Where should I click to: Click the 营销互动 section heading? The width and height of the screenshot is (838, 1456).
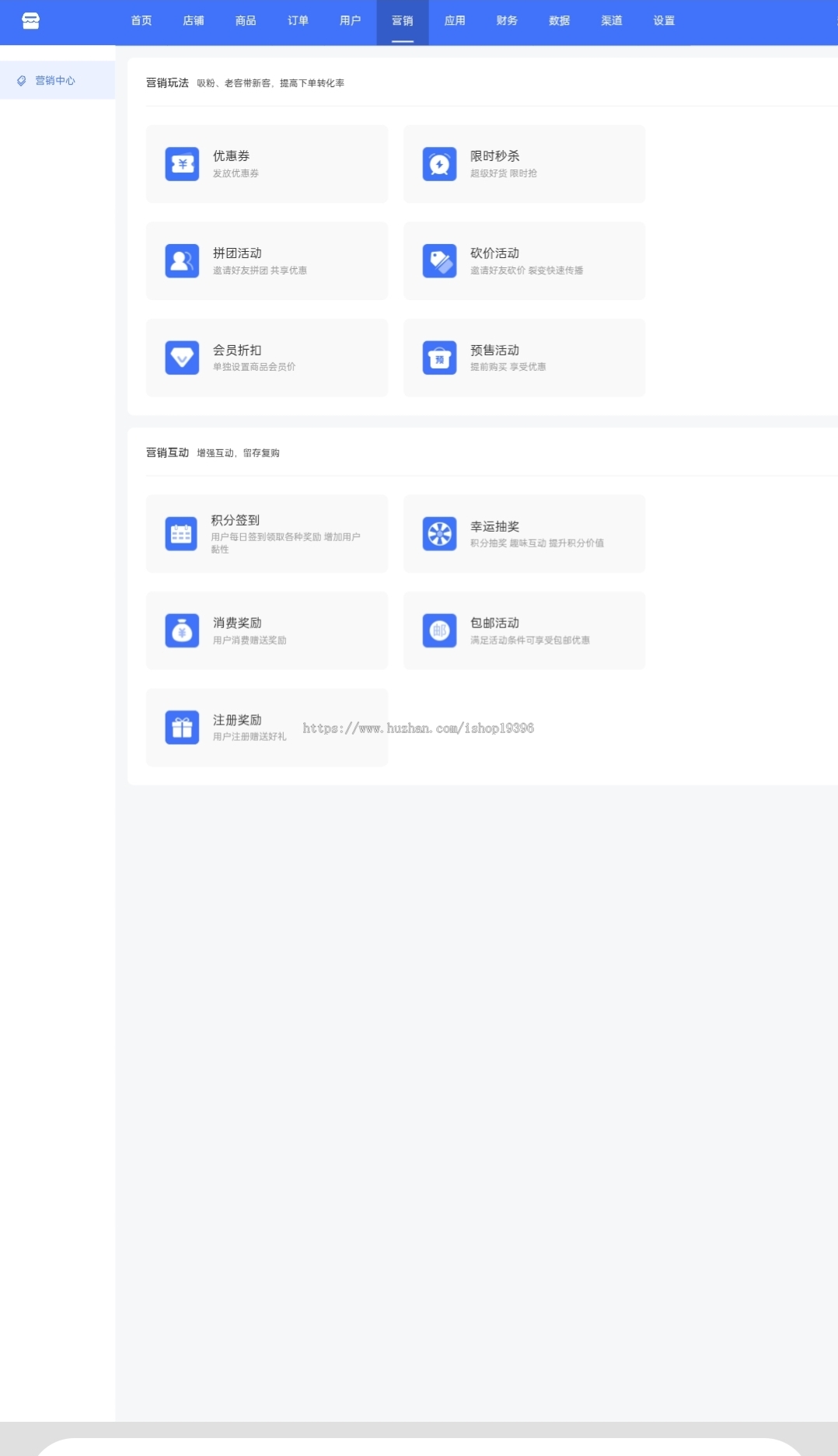point(167,452)
